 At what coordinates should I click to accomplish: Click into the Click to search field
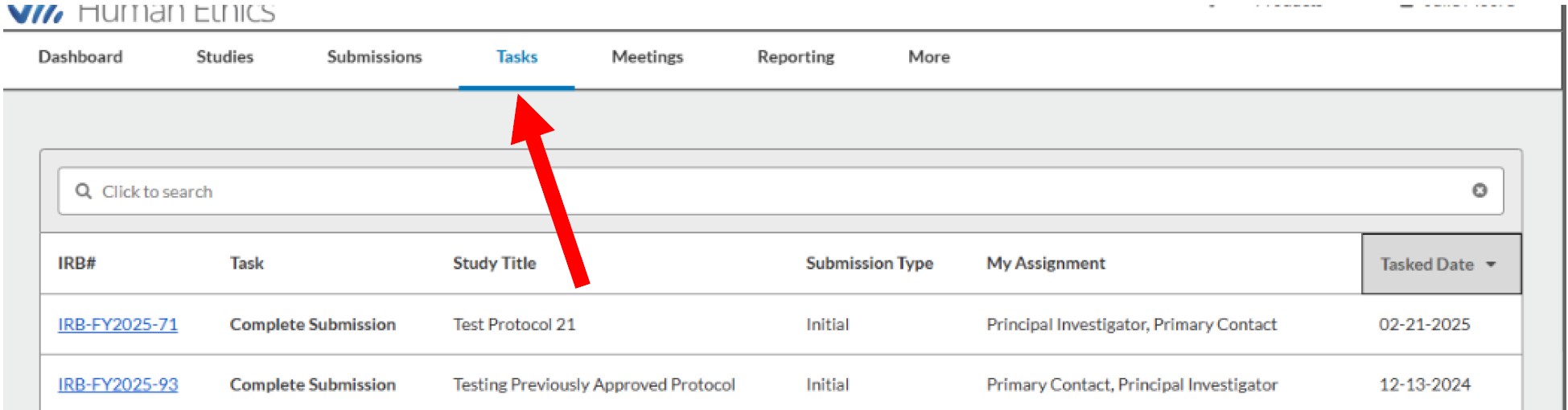point(780,191)
